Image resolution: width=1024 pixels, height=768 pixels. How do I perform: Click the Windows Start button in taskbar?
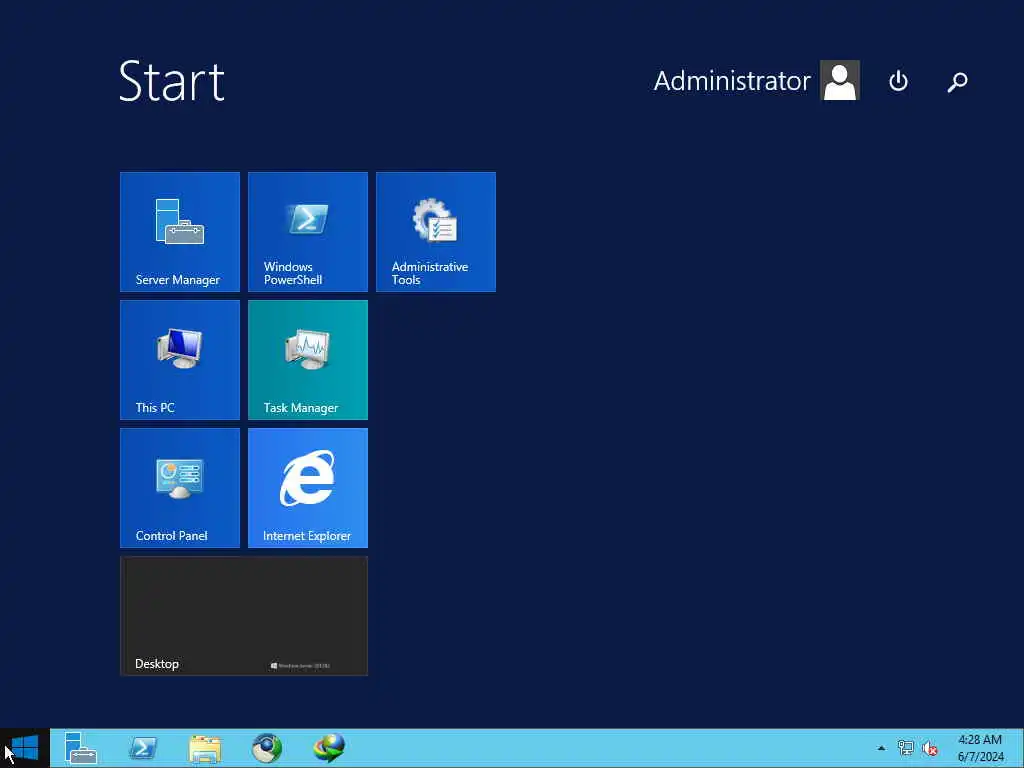pos(25,748)
